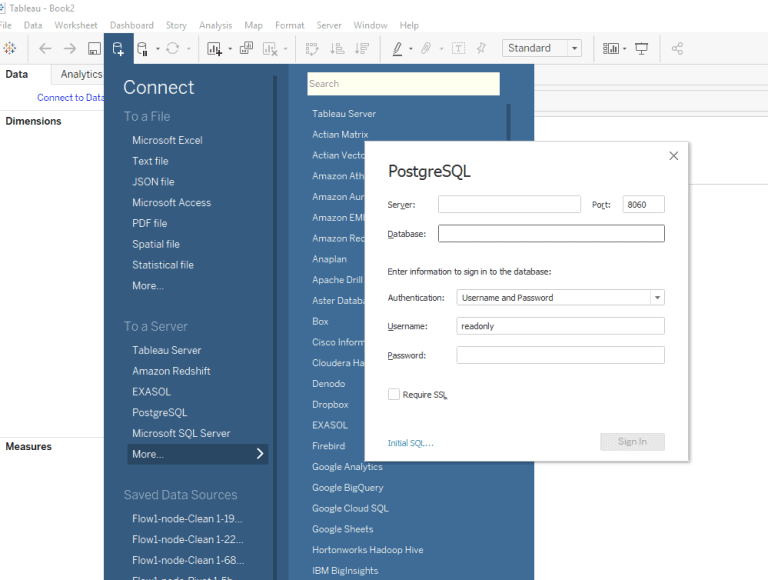Click the Sign In button
The height and width of the screenshot is (580, 768).
click(632, 442)
